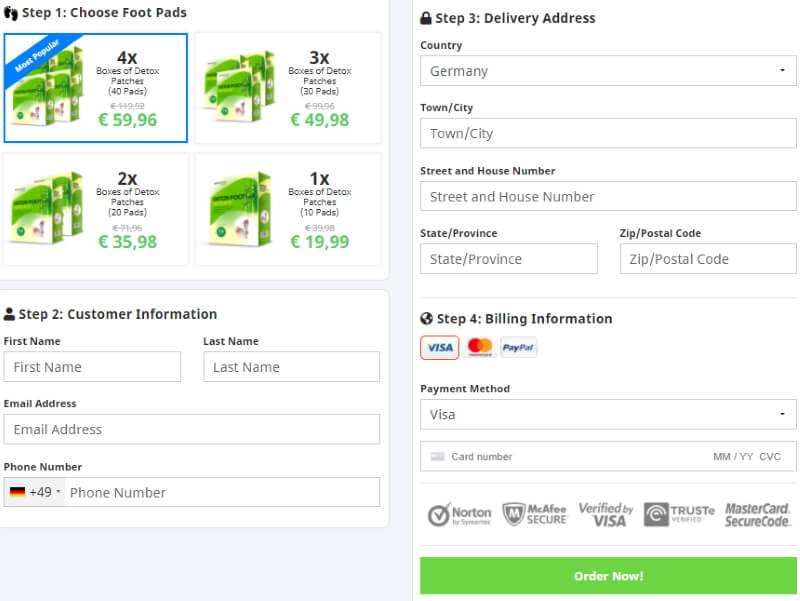Select the MasterCard payment icon

point(480,347)
